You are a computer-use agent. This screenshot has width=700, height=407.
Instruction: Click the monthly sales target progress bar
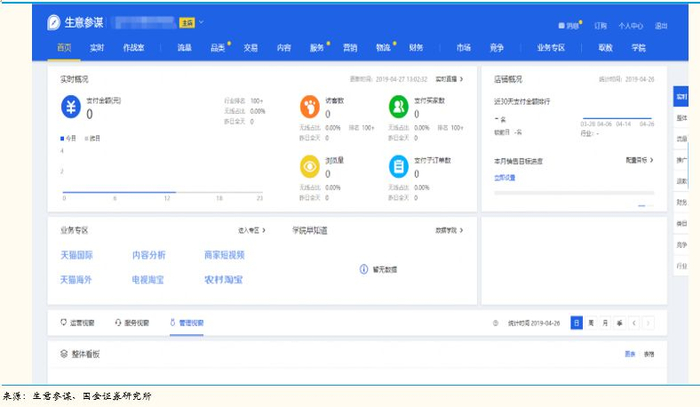(574, 193)
